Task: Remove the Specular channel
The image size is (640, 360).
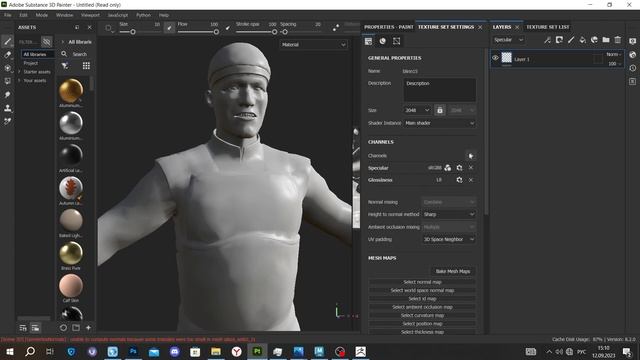Action: [471, 168]
